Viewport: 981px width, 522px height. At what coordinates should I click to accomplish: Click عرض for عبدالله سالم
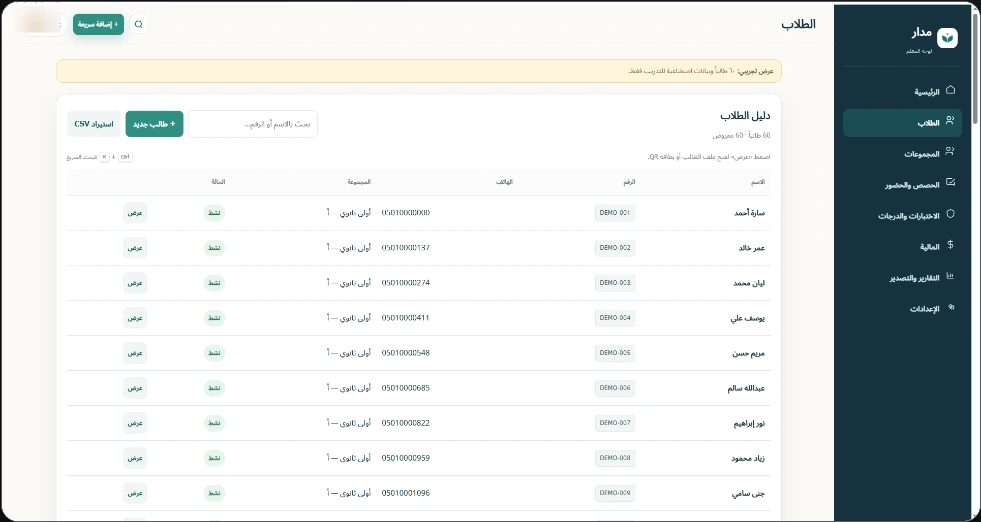tap(135, 388)
